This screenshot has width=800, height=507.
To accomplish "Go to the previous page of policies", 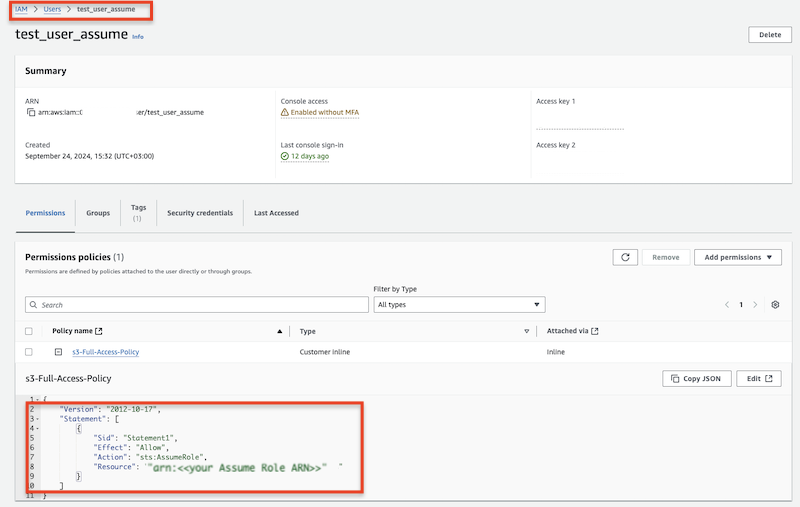I will (727, 305).
